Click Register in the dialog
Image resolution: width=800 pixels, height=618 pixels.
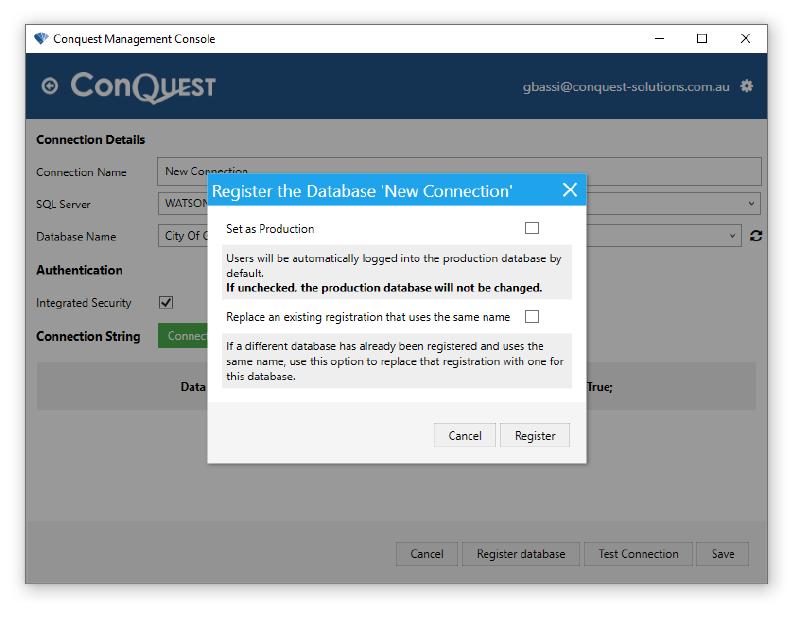(x=535, y=435)
